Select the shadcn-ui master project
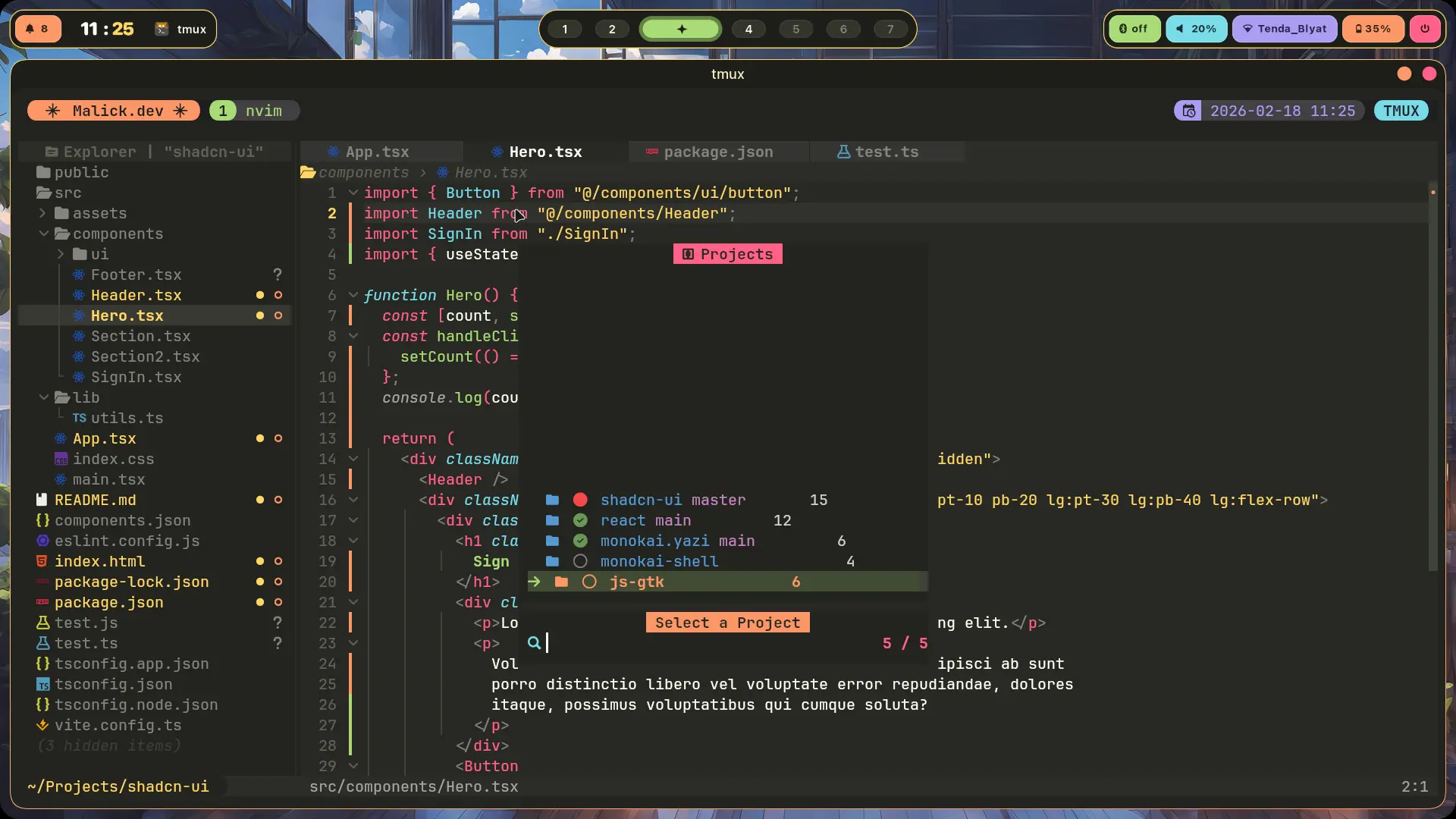The width and height of the screenshot is (1456, 819). click(726, 500)
